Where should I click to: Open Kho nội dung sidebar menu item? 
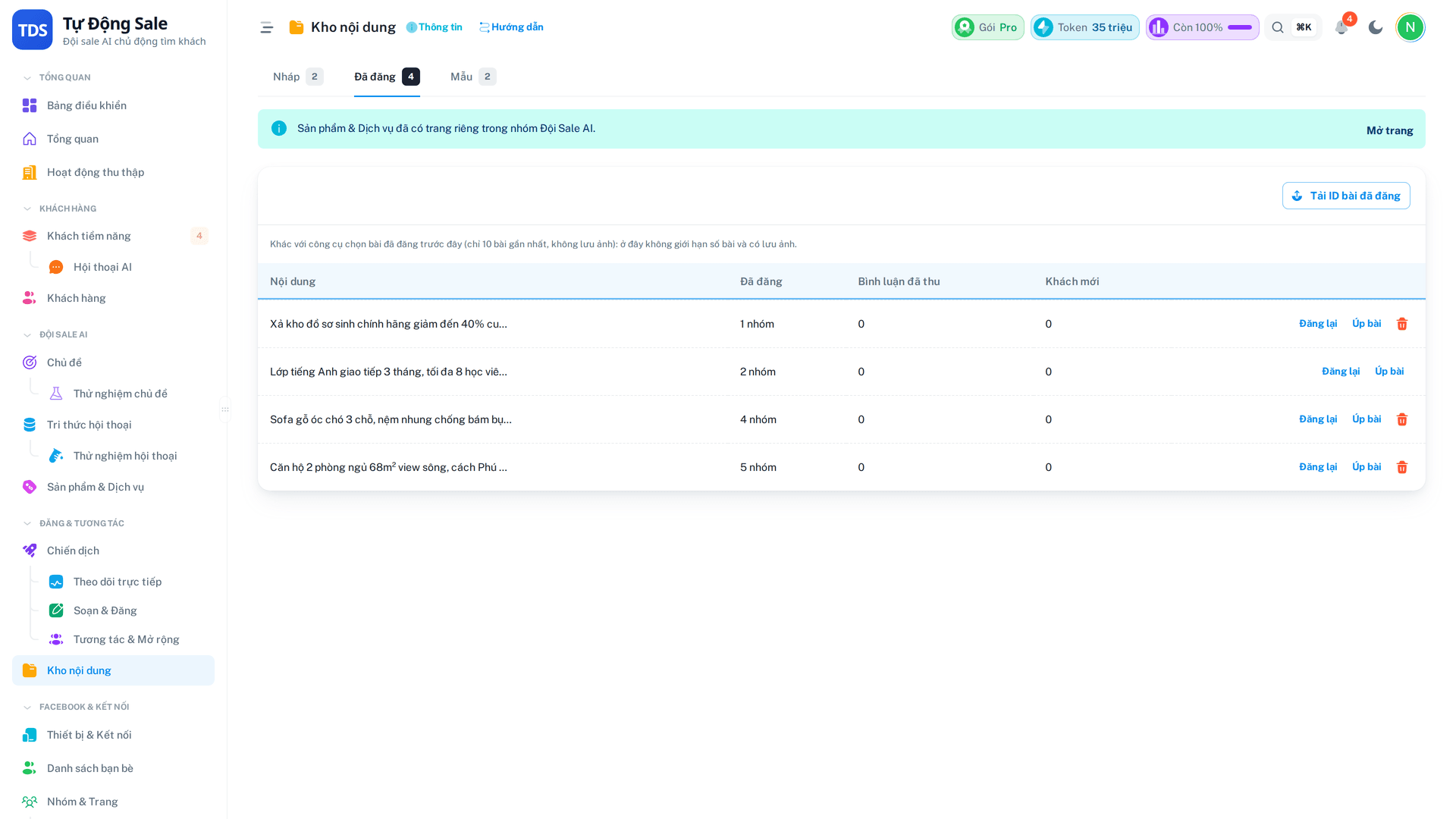113,670
